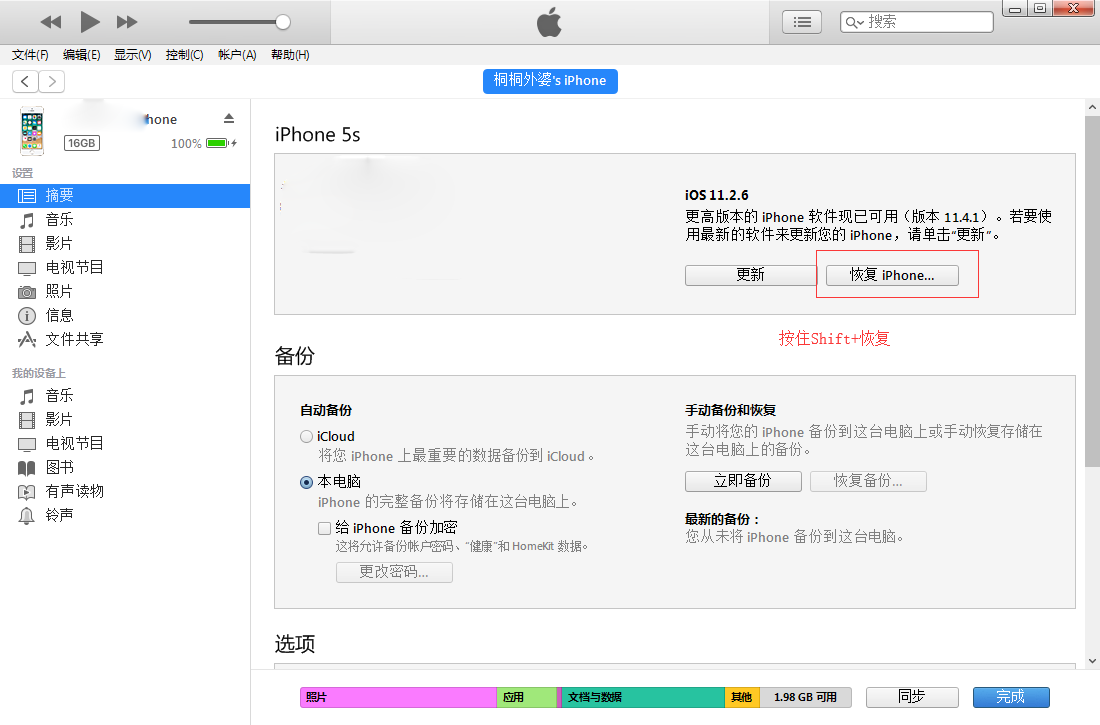Click the search field

coord(916,22)
